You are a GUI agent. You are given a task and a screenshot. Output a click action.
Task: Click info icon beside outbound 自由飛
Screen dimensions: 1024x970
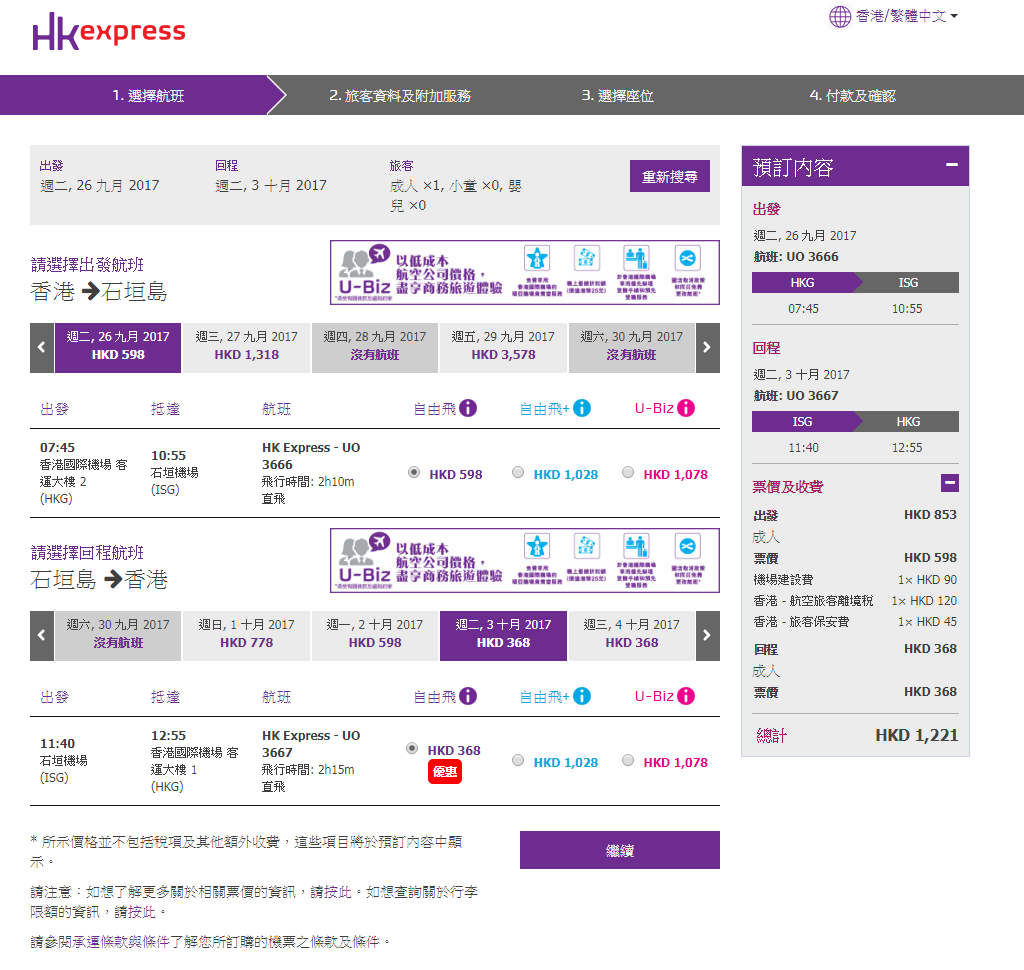pos(468,408)
